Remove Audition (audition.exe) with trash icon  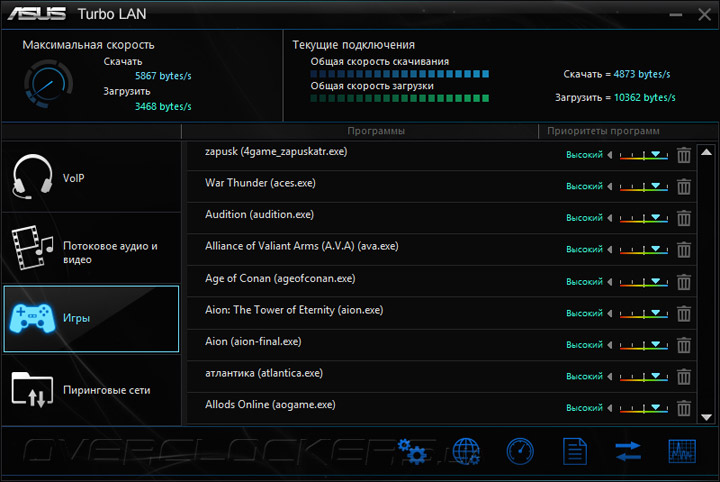pyautogui.click(x=684, y=218)
